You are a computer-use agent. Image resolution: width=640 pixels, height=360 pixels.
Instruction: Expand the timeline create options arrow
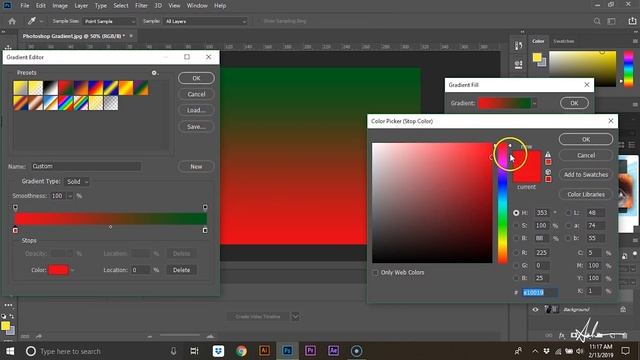pos(295,317)
